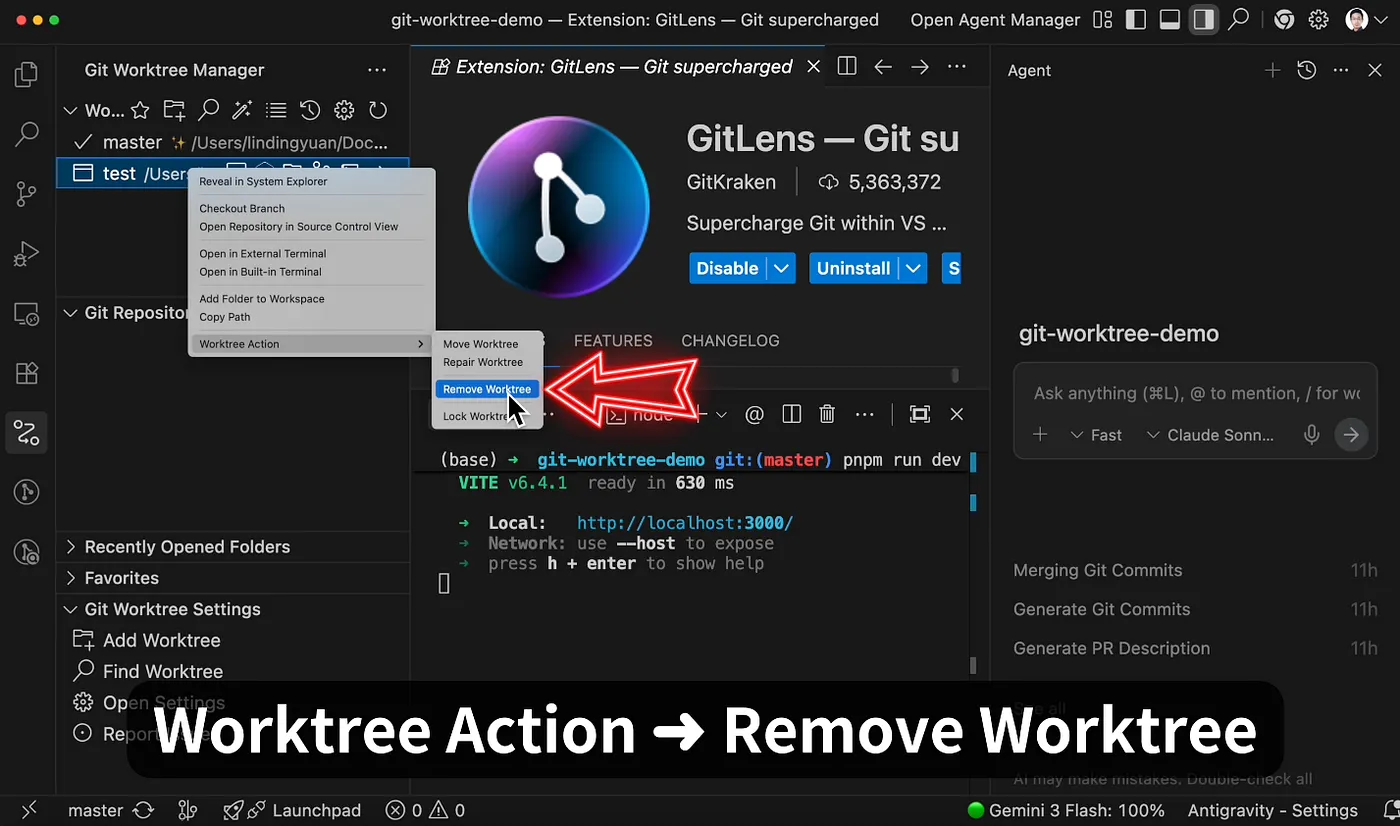Click the Ask anything Agent input field
The image size is (1400, 826).
[1196, 393]
